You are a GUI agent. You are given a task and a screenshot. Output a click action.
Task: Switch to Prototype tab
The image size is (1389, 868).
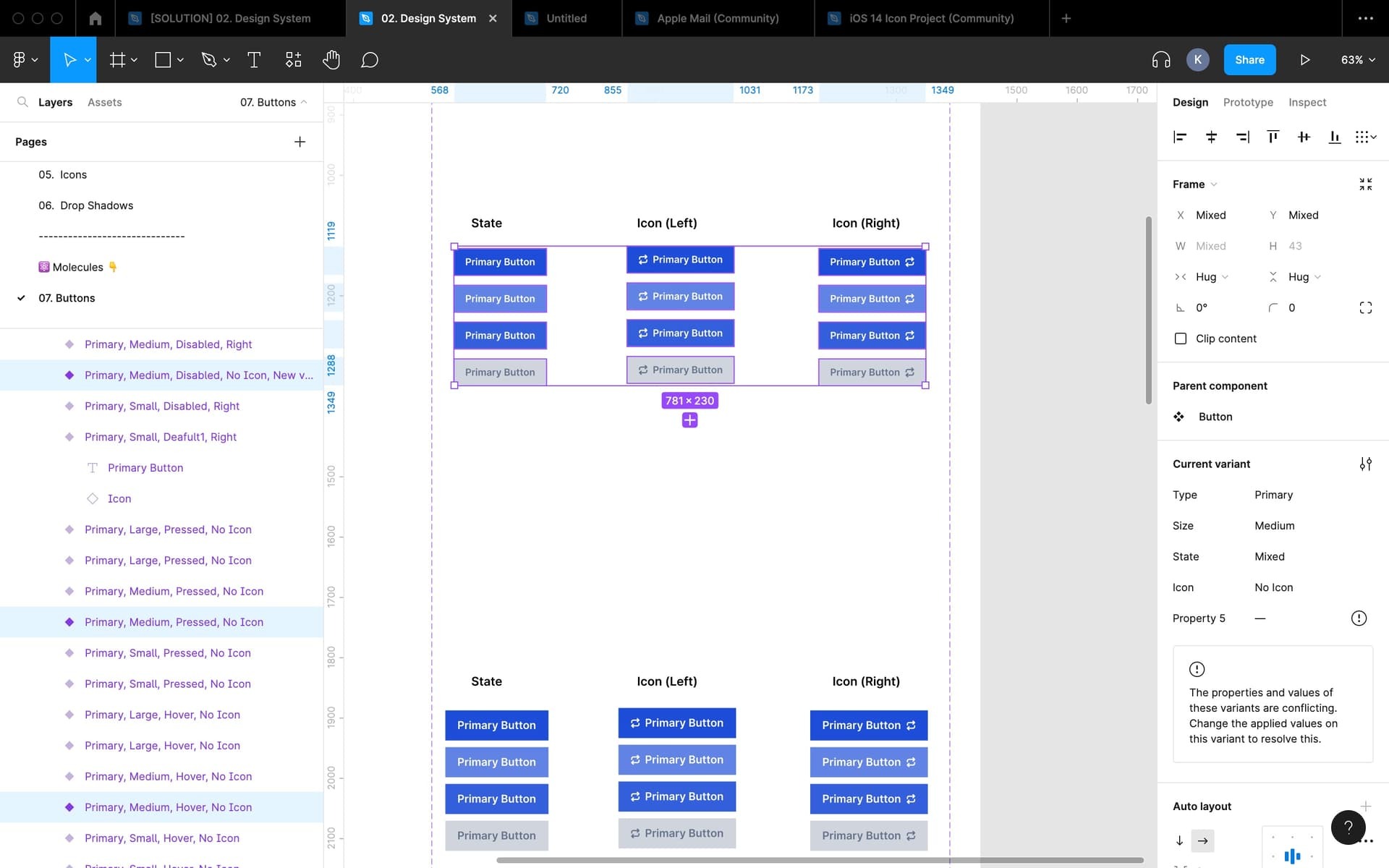point(1248,102)
